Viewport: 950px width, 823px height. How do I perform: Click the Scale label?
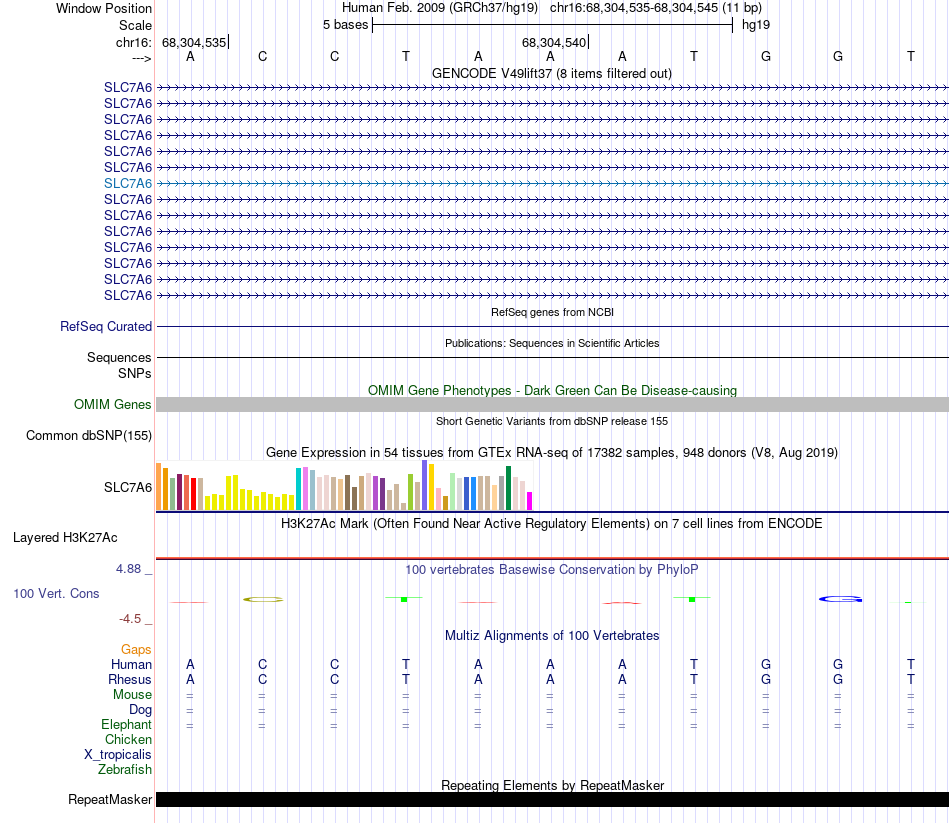135,25
